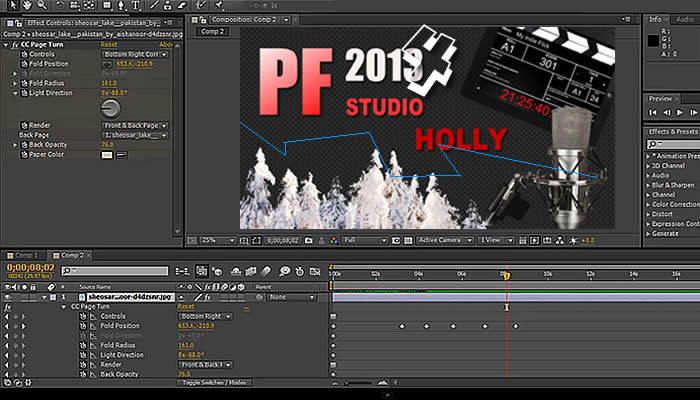Screen dimensions: 700x400
Task: Toggle the Back Opacity stopwatch in Effect Controls
Action: pyautogui.click(x=24, y=145)
